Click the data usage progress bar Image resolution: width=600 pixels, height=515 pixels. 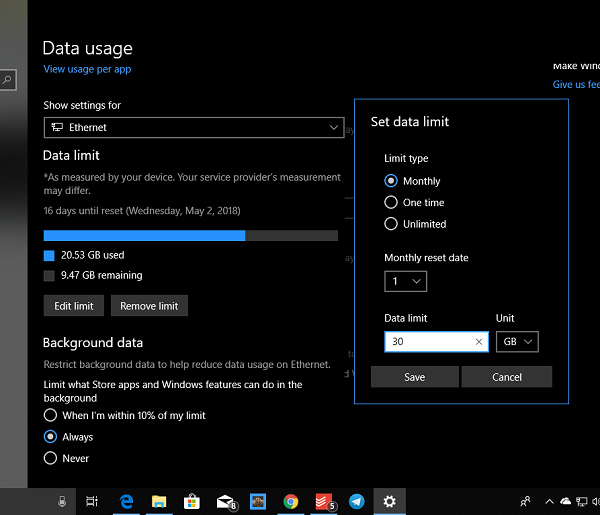click(191, 235)
